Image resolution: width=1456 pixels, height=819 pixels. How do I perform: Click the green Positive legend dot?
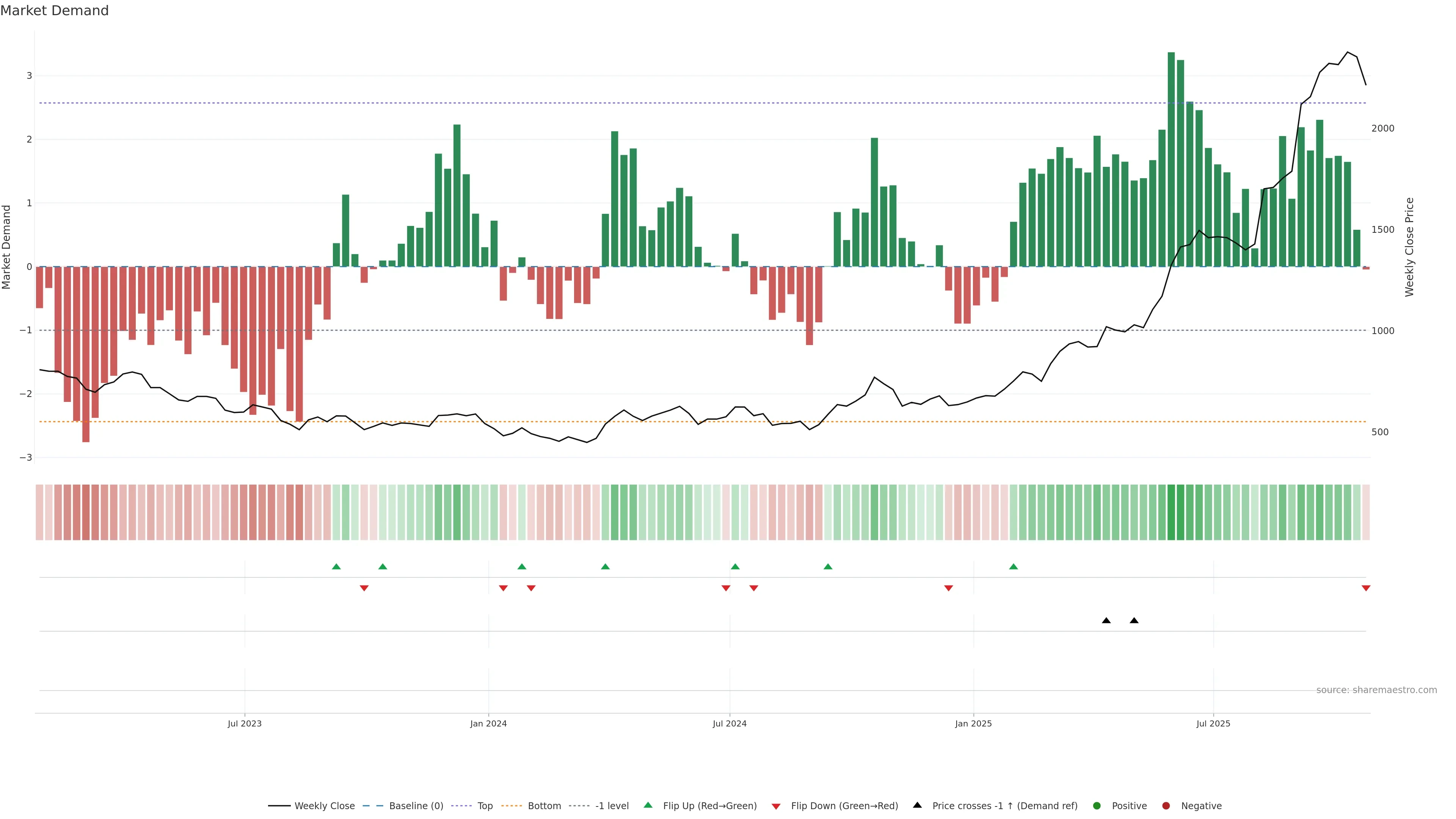click(x=1097, y=806)
